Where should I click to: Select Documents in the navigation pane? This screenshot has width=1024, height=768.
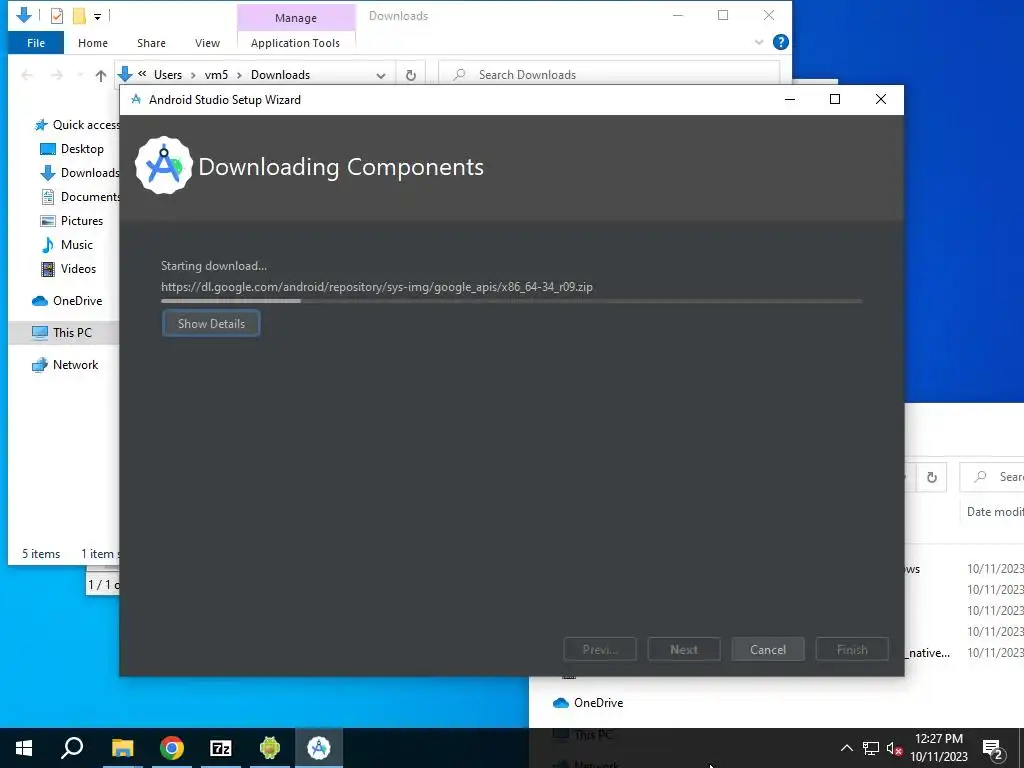click(80, 197)
